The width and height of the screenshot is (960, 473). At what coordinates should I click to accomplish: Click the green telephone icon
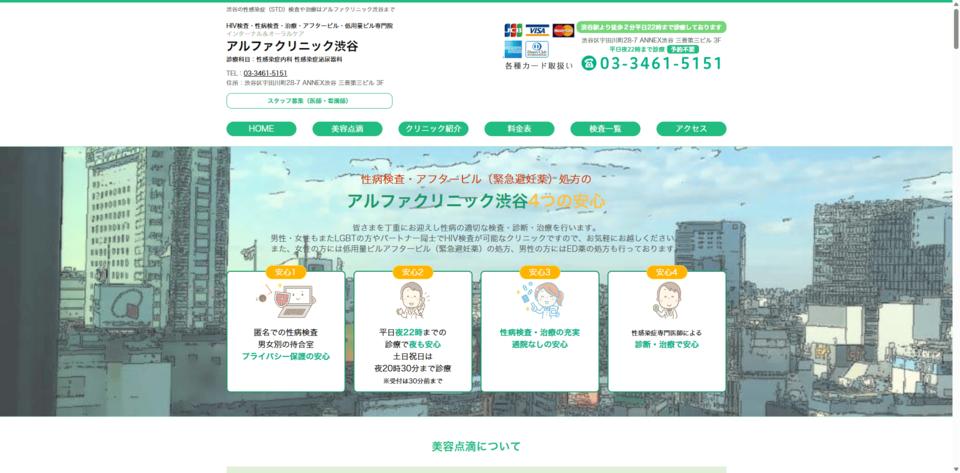coord(589,63)
